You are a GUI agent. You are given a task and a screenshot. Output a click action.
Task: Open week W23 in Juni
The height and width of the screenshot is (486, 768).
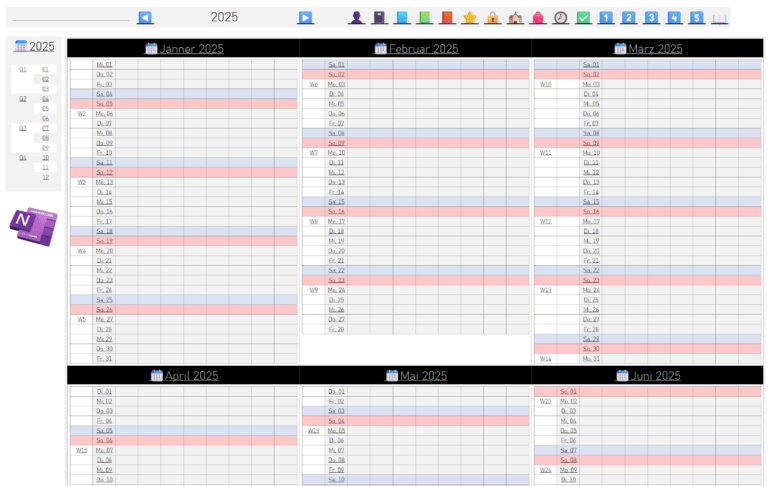(546, 401)
